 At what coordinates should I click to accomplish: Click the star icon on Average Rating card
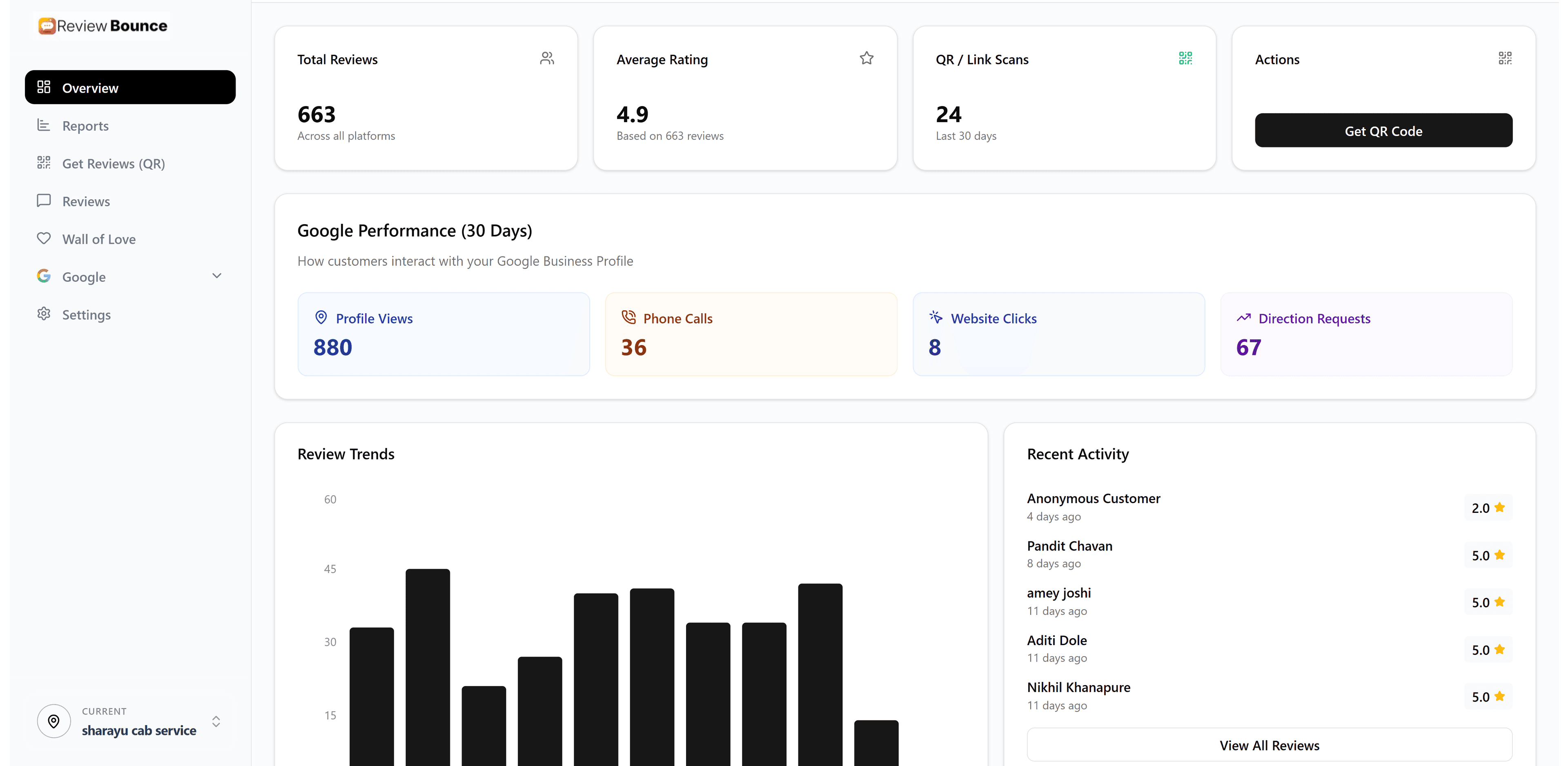pos(867,58)
